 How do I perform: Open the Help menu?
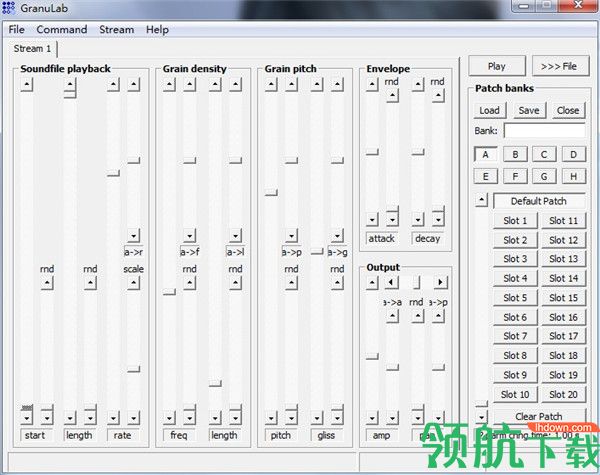(157, 29)
